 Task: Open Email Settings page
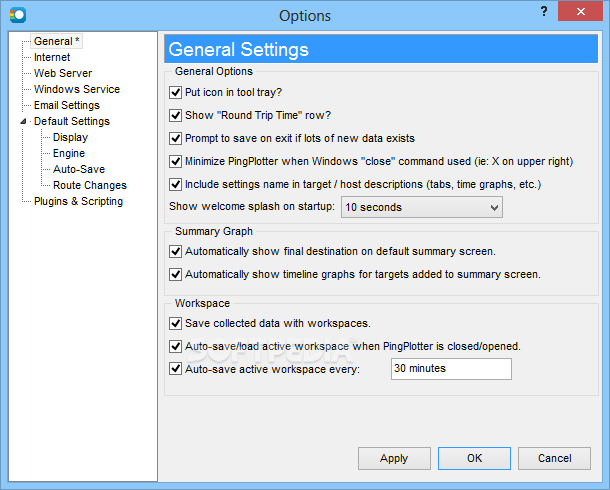[x=67, y=105]
